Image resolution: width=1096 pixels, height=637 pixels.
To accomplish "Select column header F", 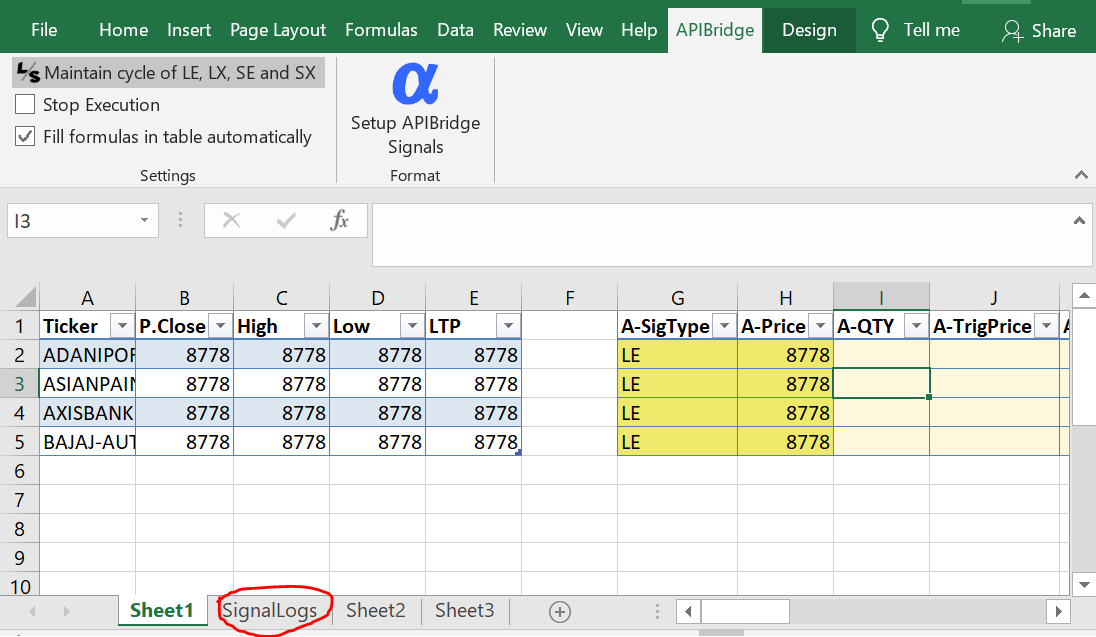I will point(570,298).
